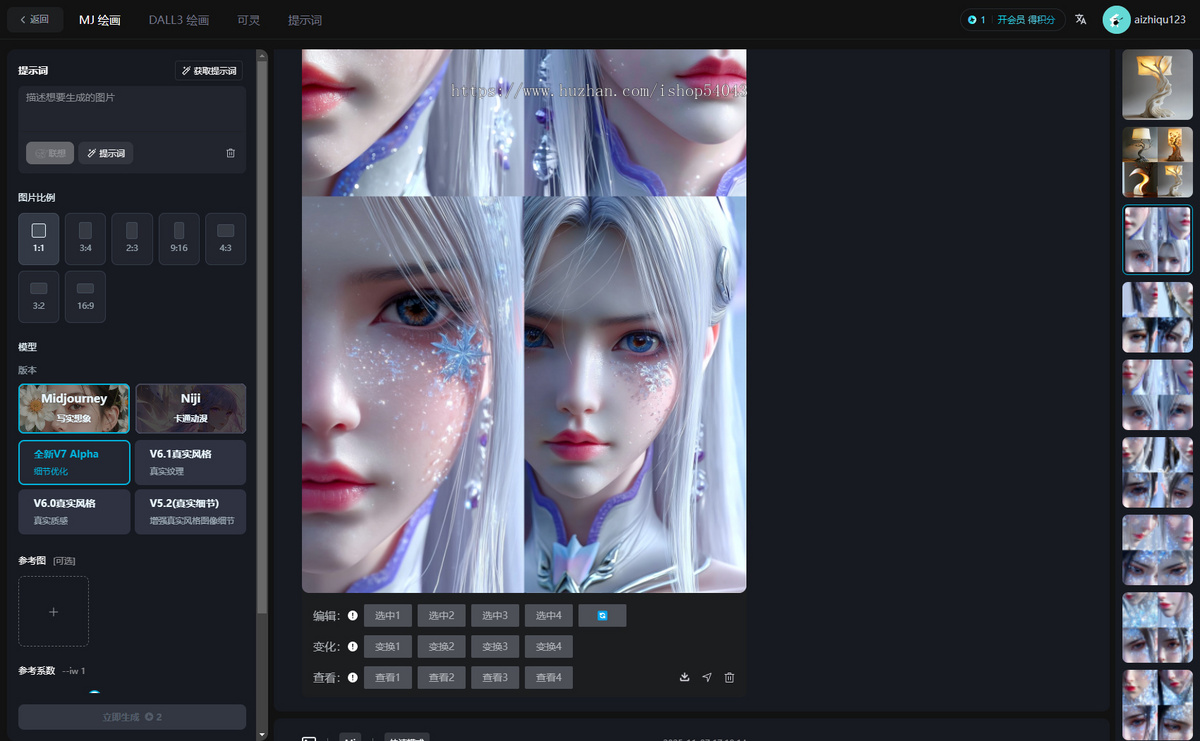Image resolution: width=1200 pixels, height=741 pixels.
Task: Choose the Niji cartoon model
Action: [191, 408]
